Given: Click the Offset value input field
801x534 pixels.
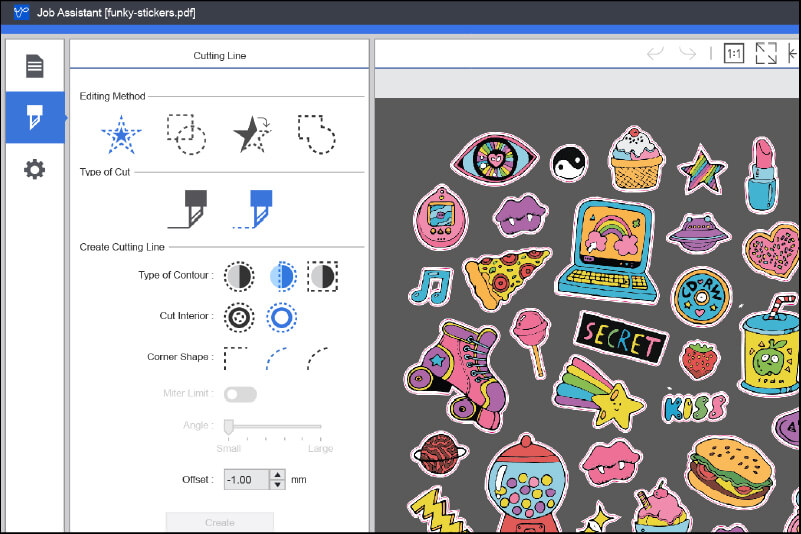Looking at the screenshot, I should click(x=245, y=480).
